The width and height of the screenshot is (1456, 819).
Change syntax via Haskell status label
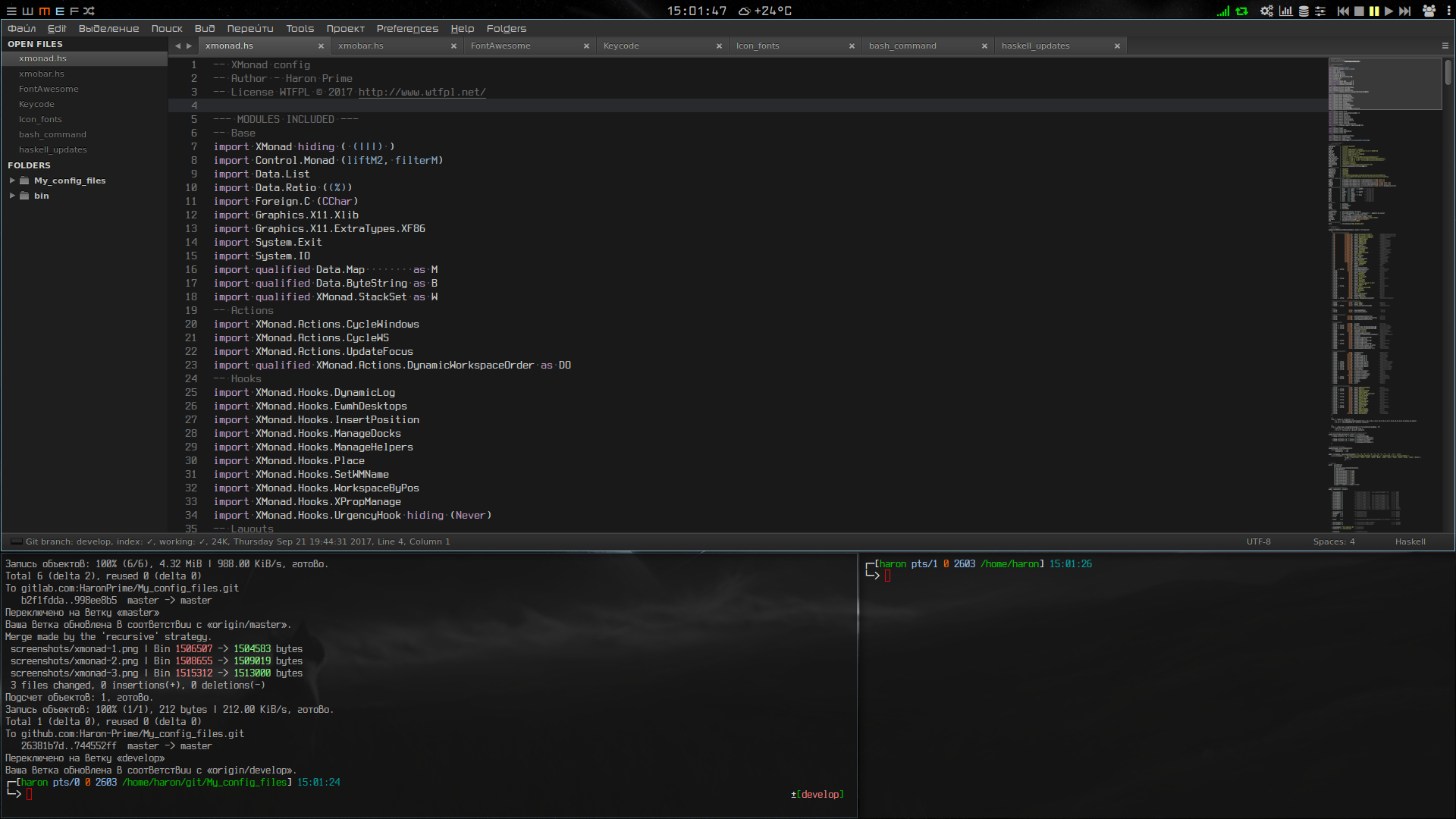coord(1410,541)
